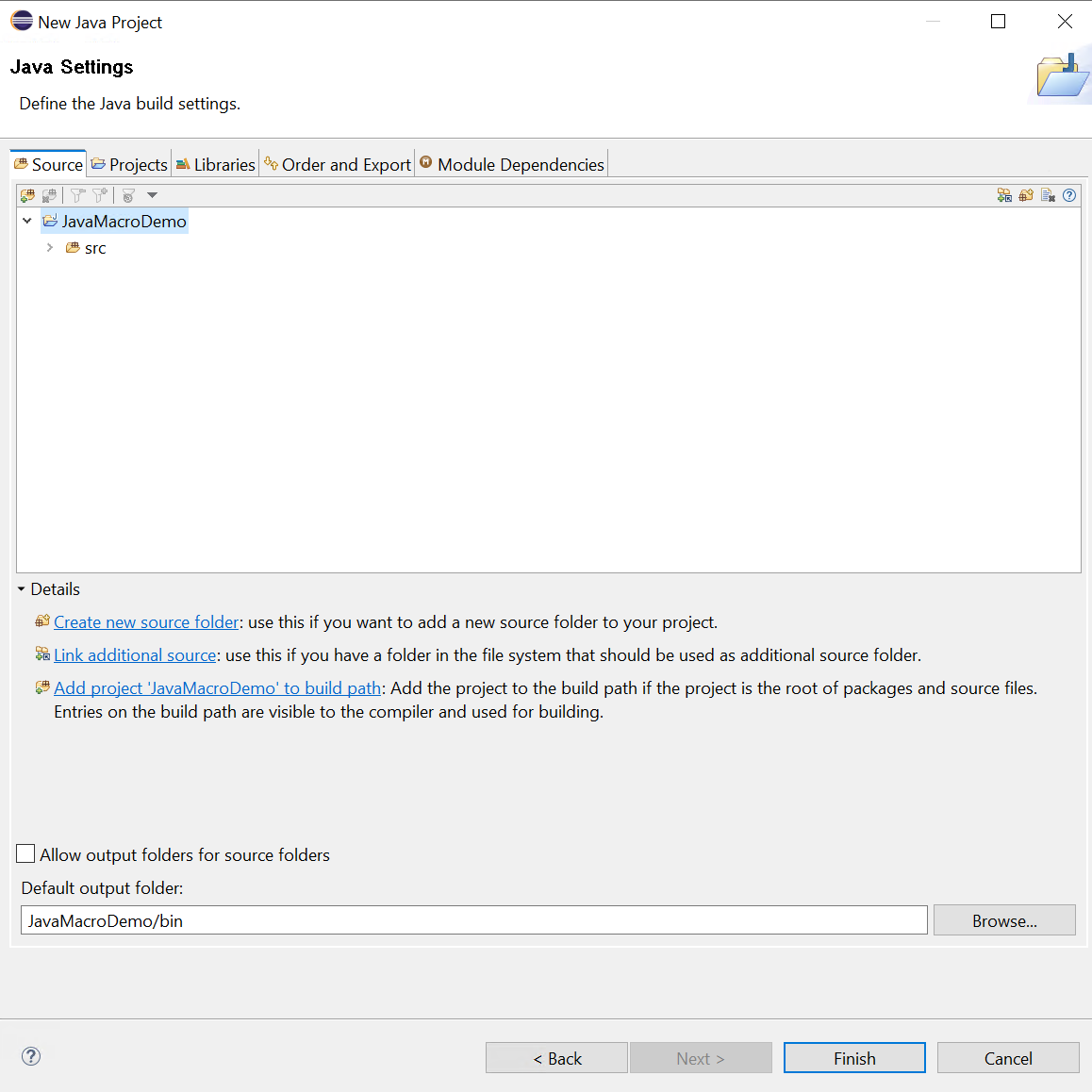Click icon beside Create new source folder
1092x1092 pixels.
[x=42, y=620]
